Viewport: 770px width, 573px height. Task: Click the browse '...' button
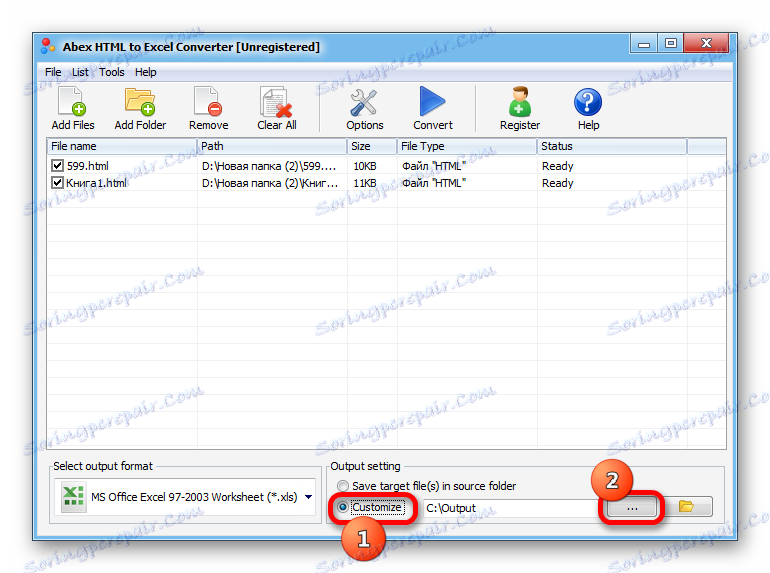[632, 507]
